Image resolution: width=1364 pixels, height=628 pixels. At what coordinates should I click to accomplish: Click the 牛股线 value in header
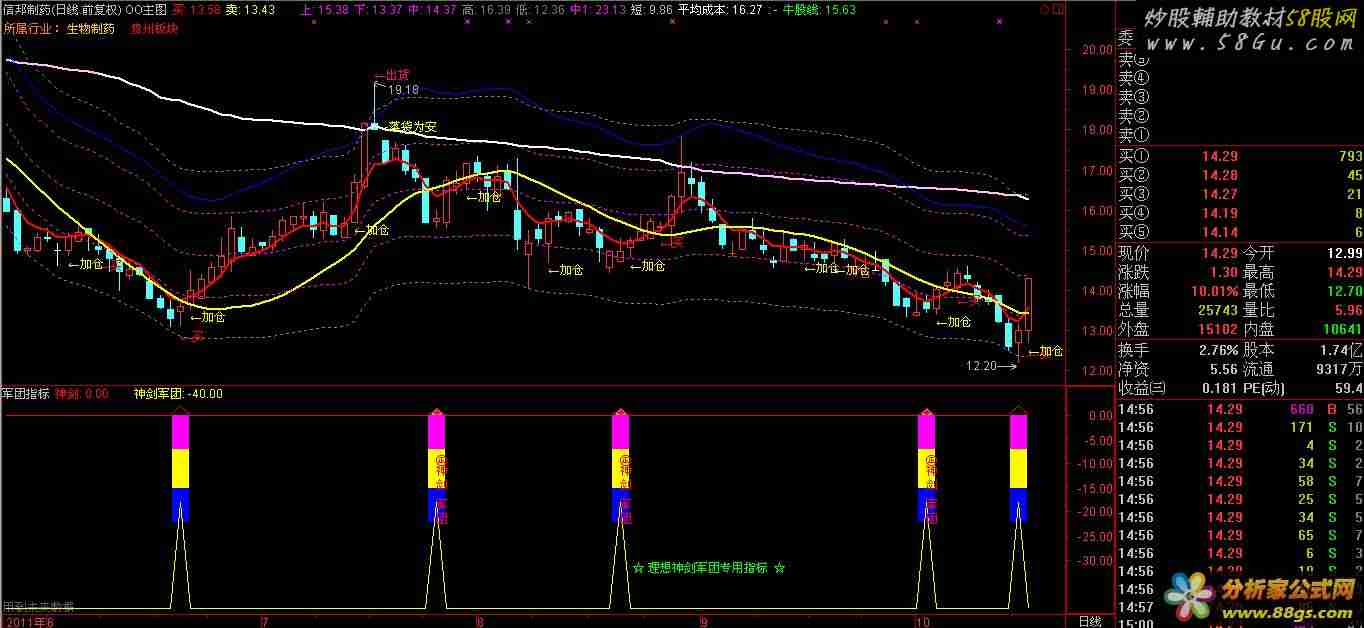[x=843, y=10]
